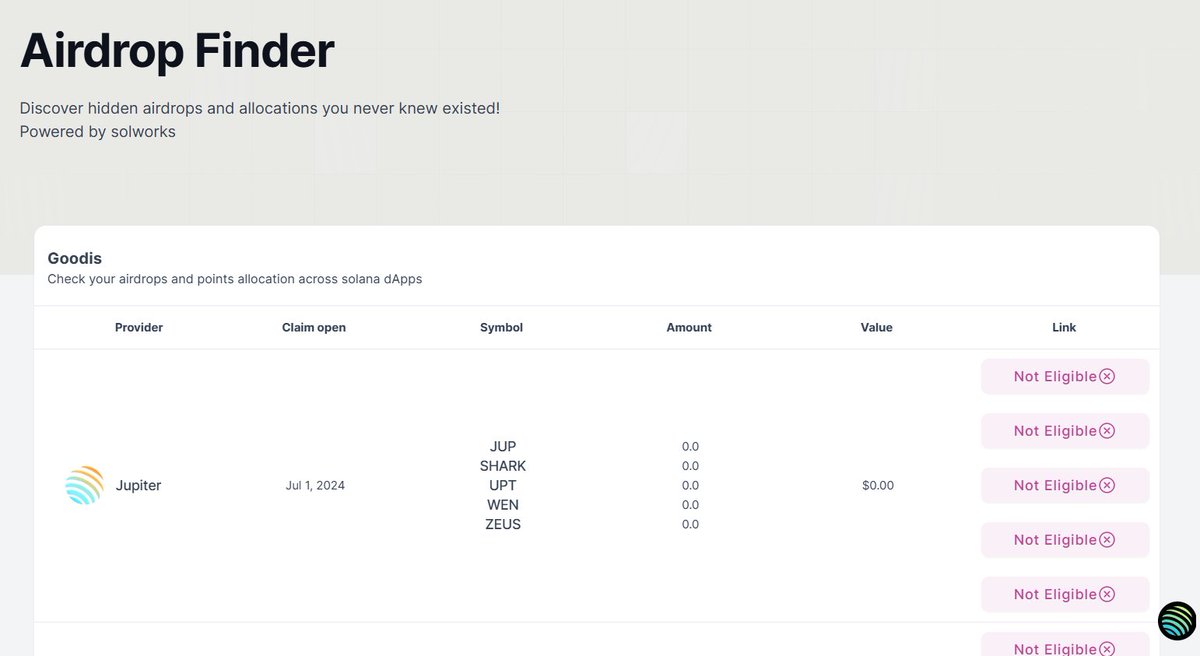Image resolution: width=1200 pixels, height=656 pixels.
Task: Click the Airdrop Finder page title
Action: [x=176, y=50]
